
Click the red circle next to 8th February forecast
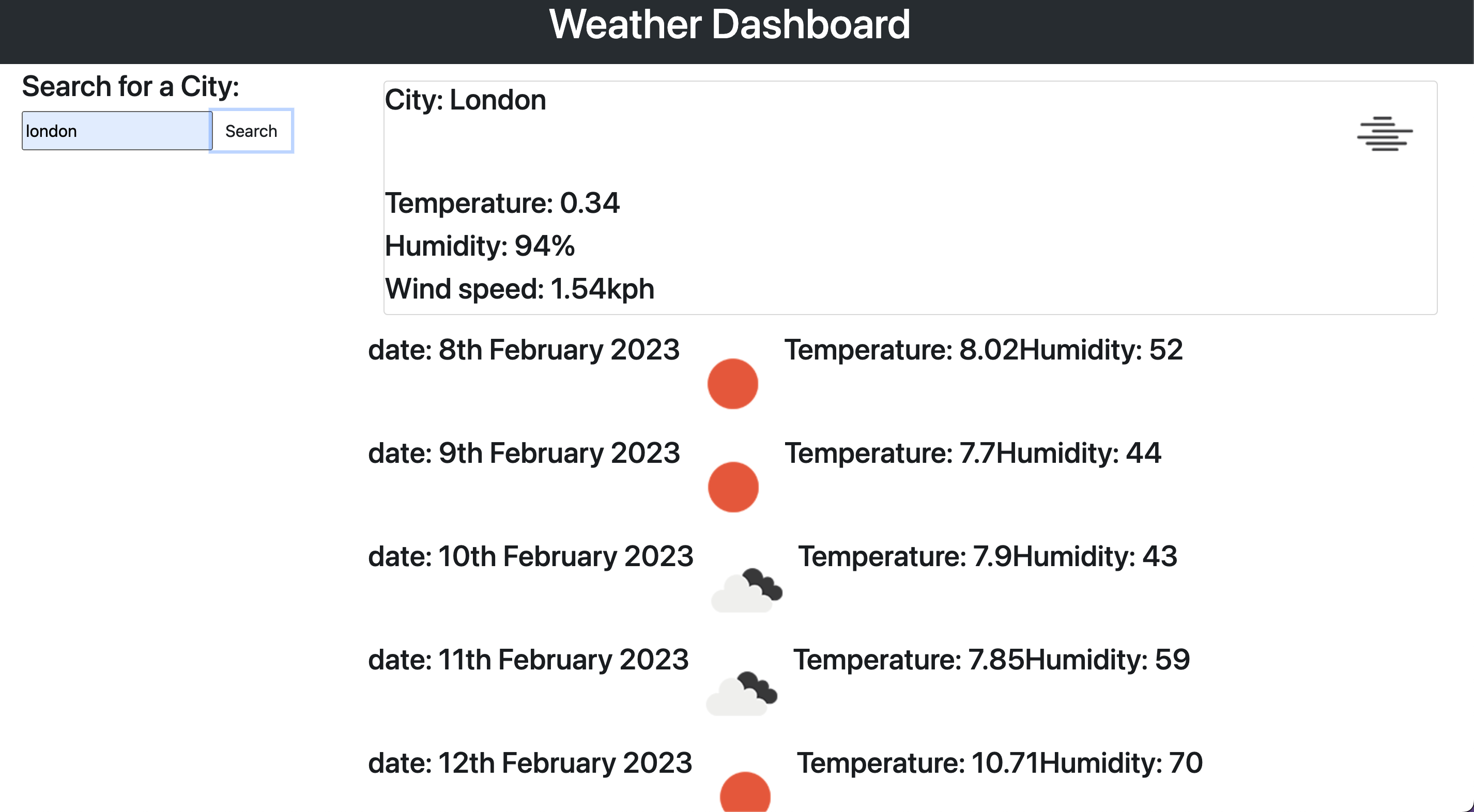[732, 384]
